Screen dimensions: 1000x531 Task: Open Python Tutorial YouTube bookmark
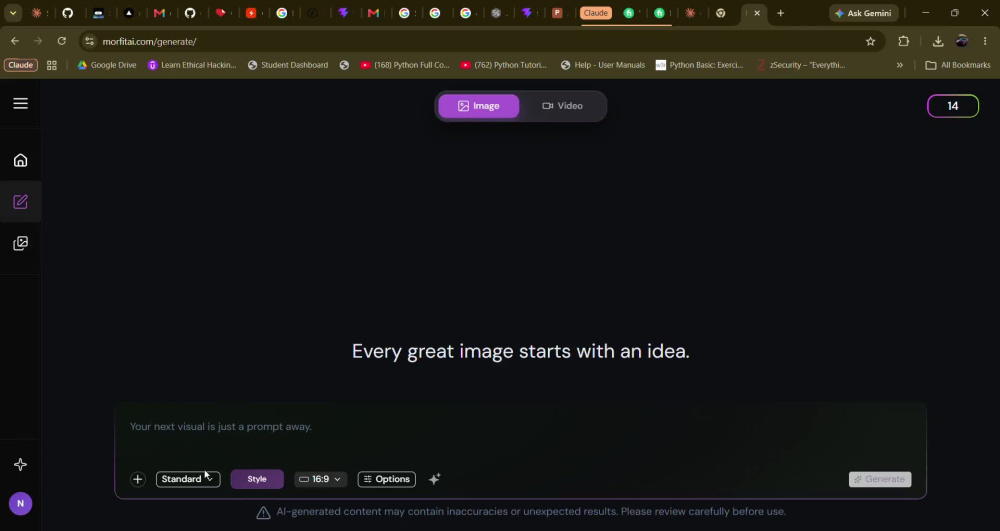click(x=504, y=65)
